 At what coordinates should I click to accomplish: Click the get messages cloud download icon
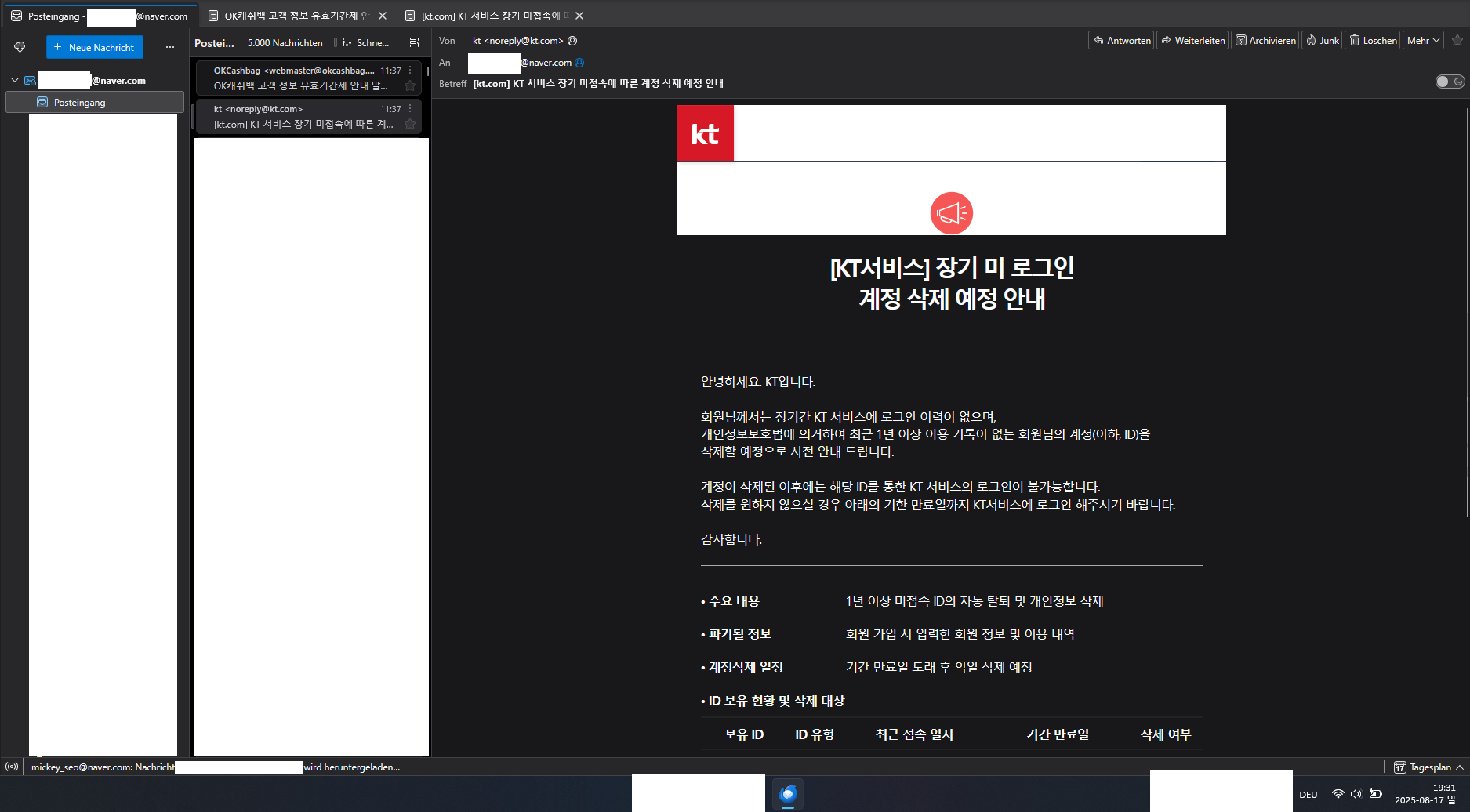[20, 47]
